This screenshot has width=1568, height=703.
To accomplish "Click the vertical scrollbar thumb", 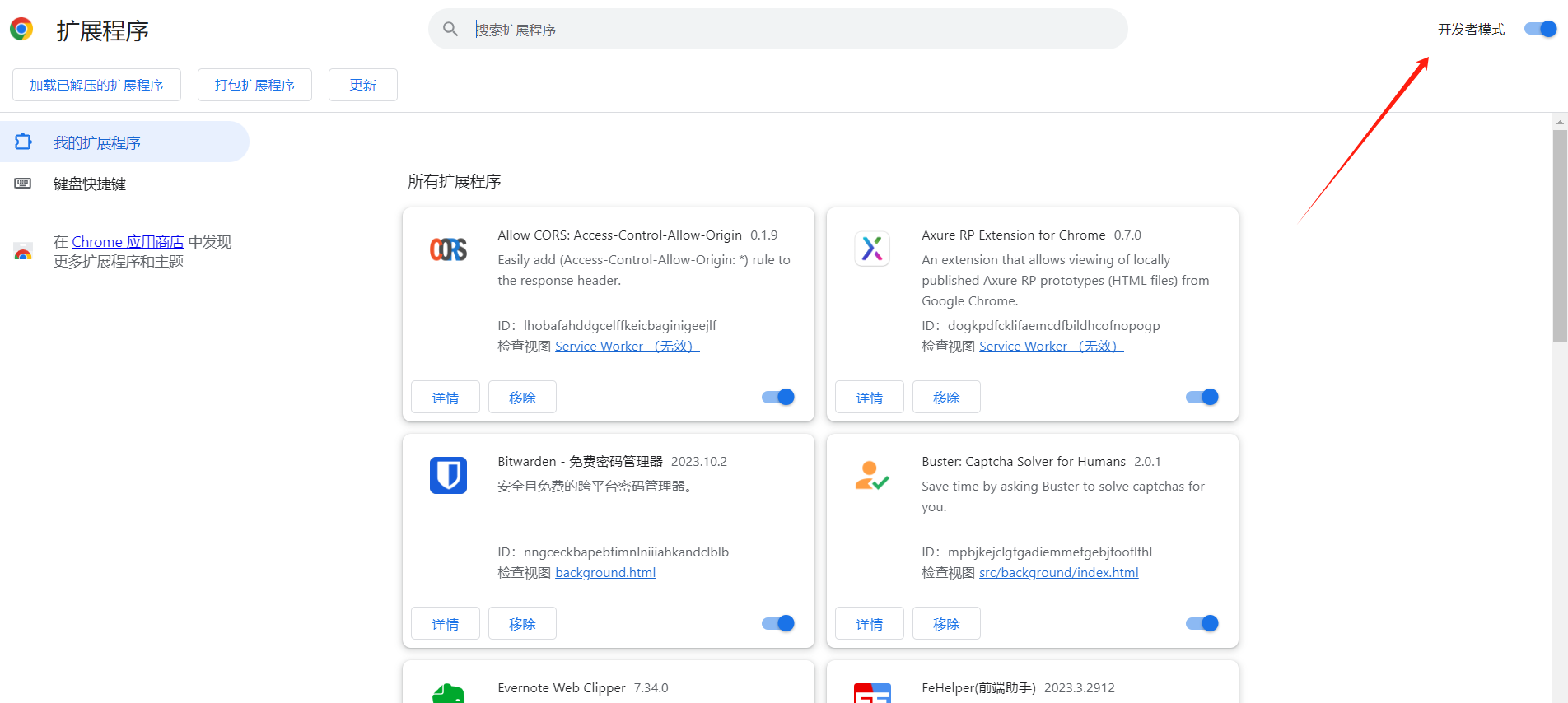I will point(1559,235).
